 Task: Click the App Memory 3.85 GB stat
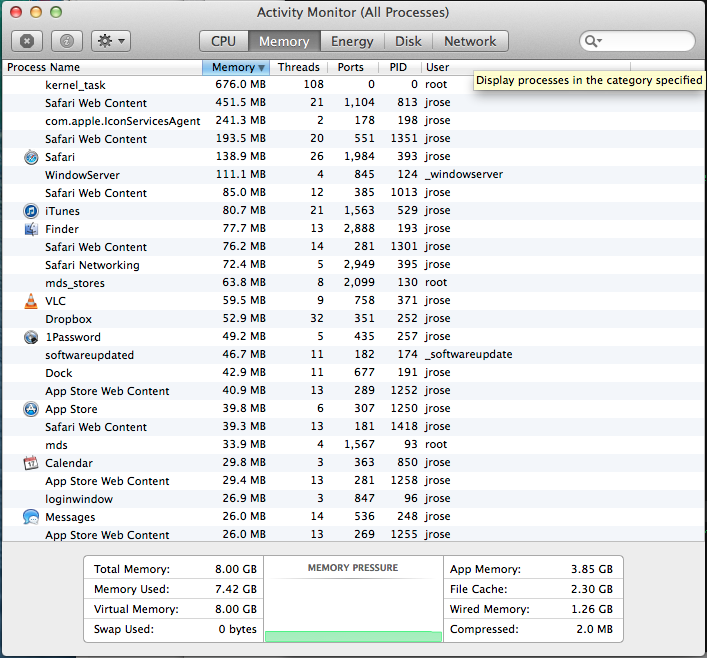click(533, 569)
